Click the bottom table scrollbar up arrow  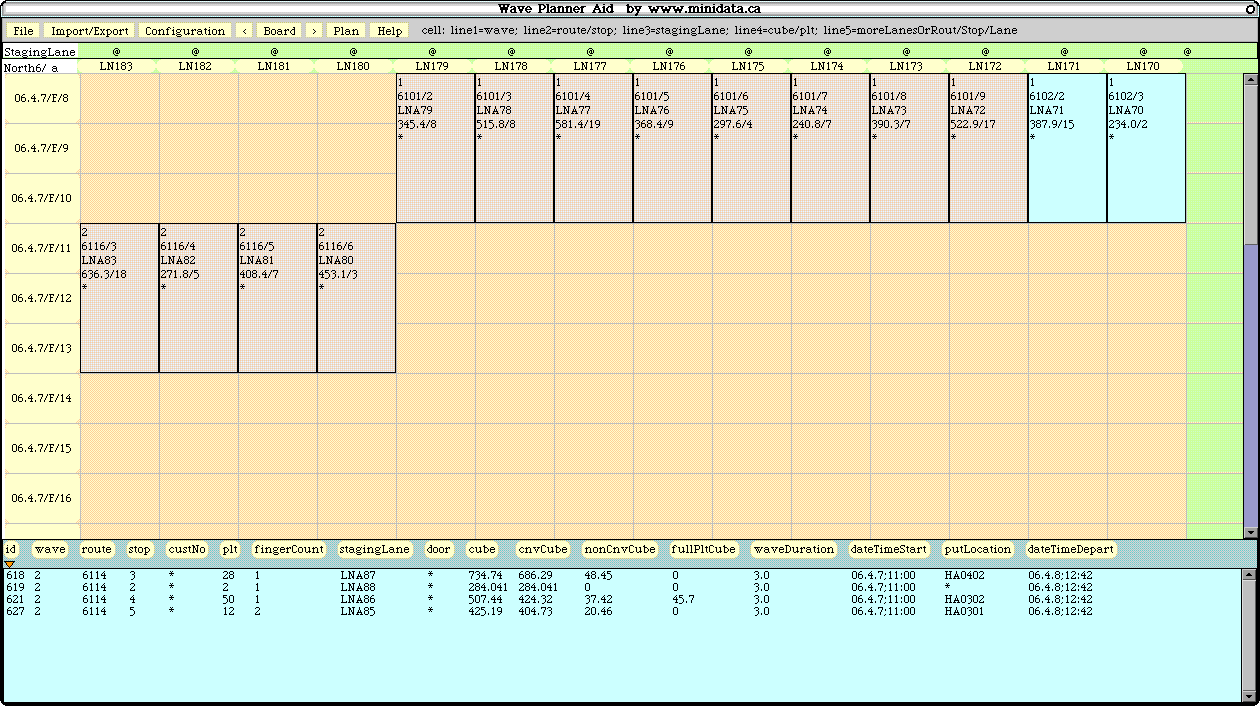[1250, 574]
